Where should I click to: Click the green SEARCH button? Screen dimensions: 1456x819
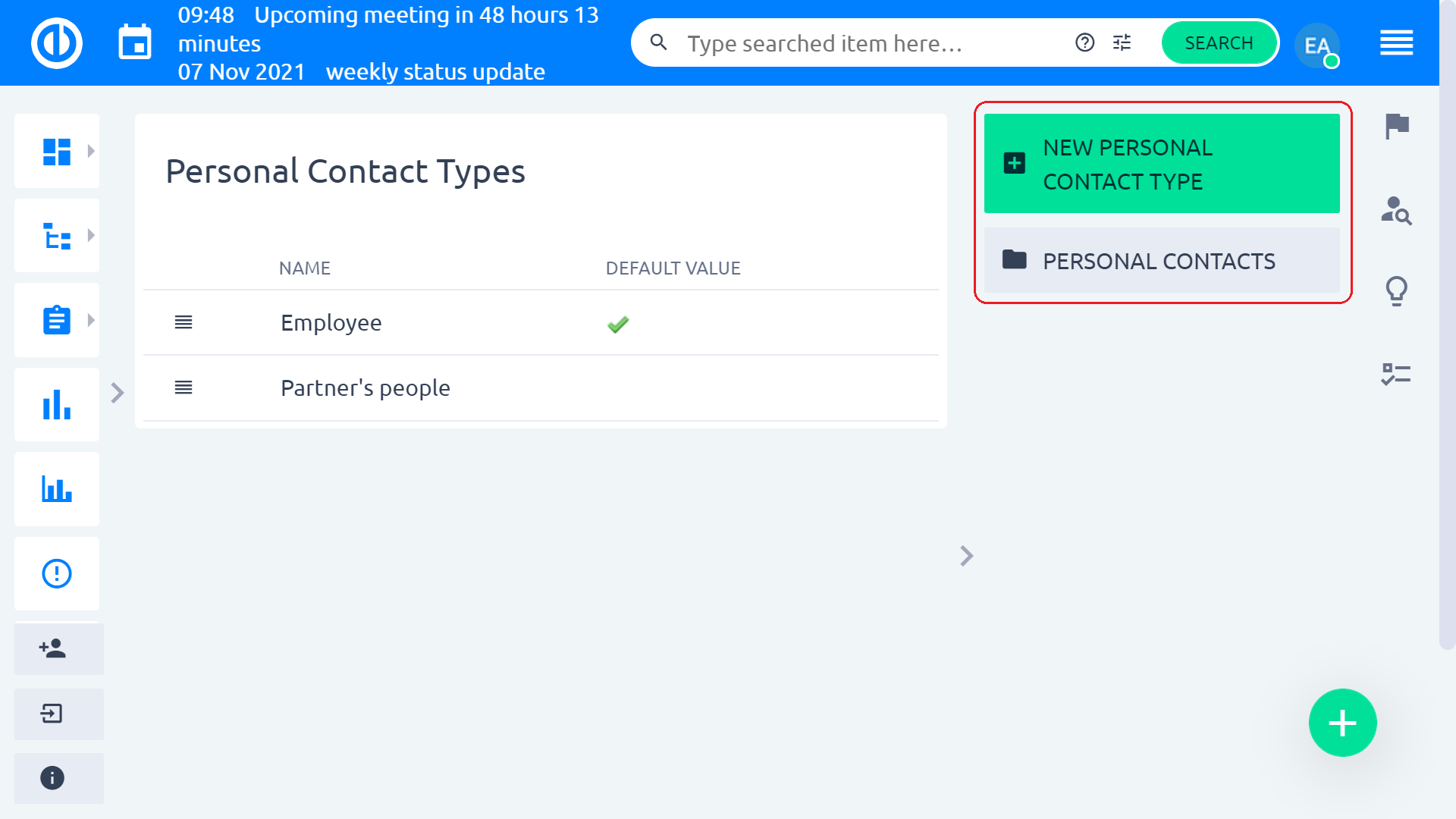coord(1219,42)
